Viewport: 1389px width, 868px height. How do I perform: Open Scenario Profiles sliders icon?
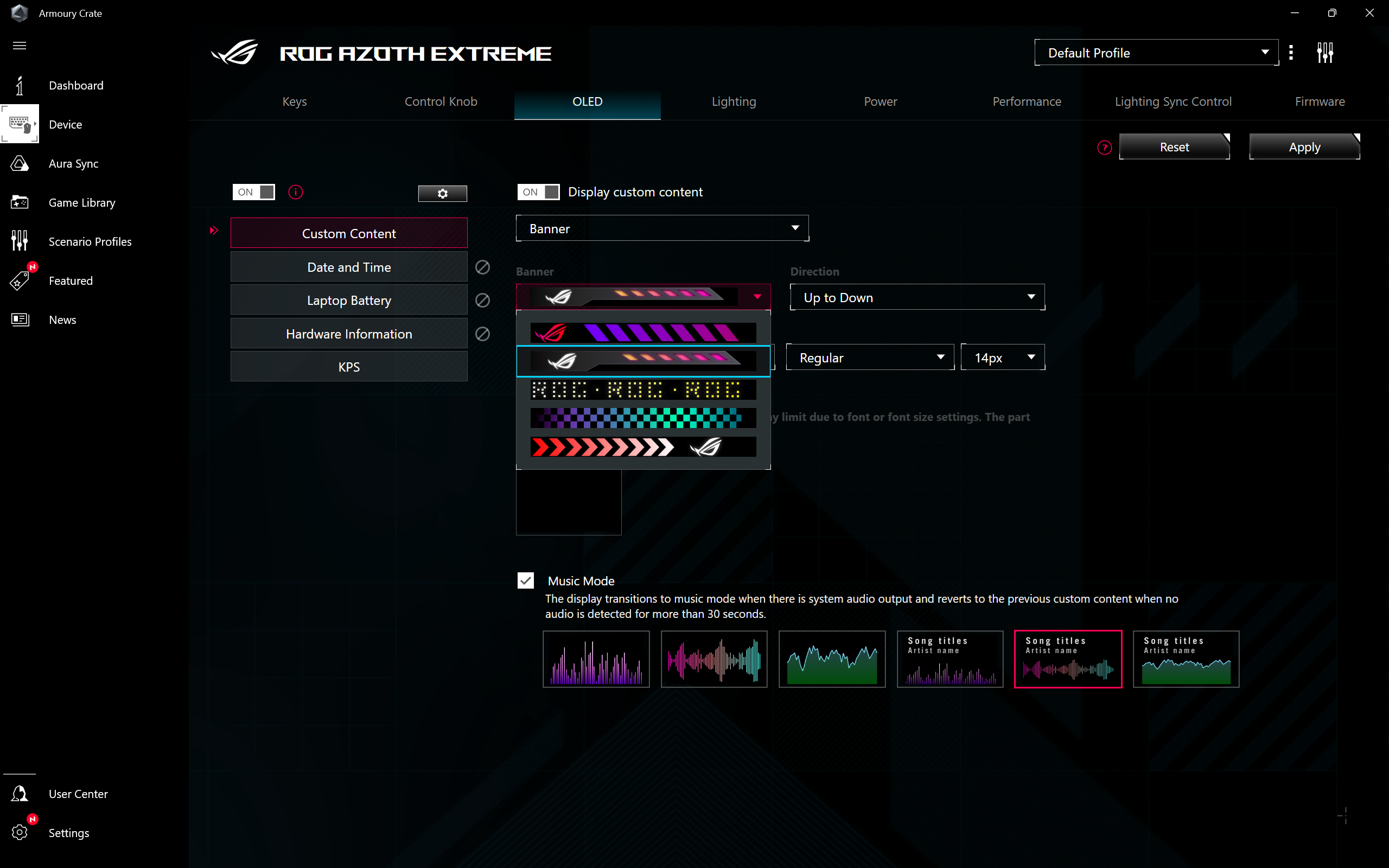point(20,242)
